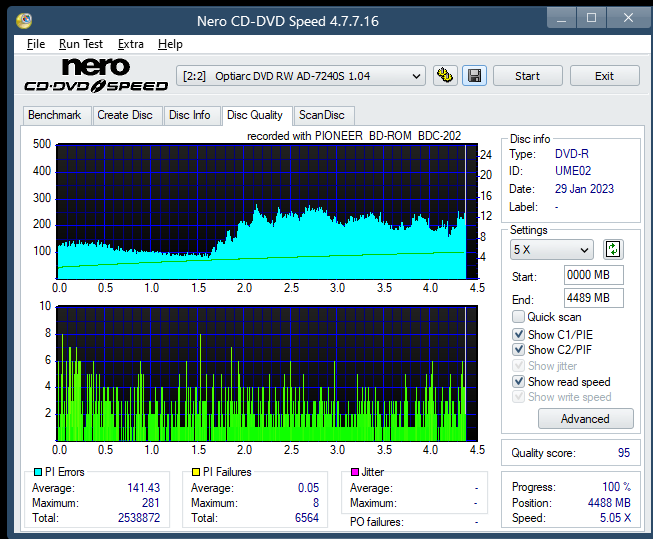The height and width of the screenshot is (539, 653).
Task: Toggle the Show write speed checkbox
Action: pyautogui.click(x=518, y=397)
